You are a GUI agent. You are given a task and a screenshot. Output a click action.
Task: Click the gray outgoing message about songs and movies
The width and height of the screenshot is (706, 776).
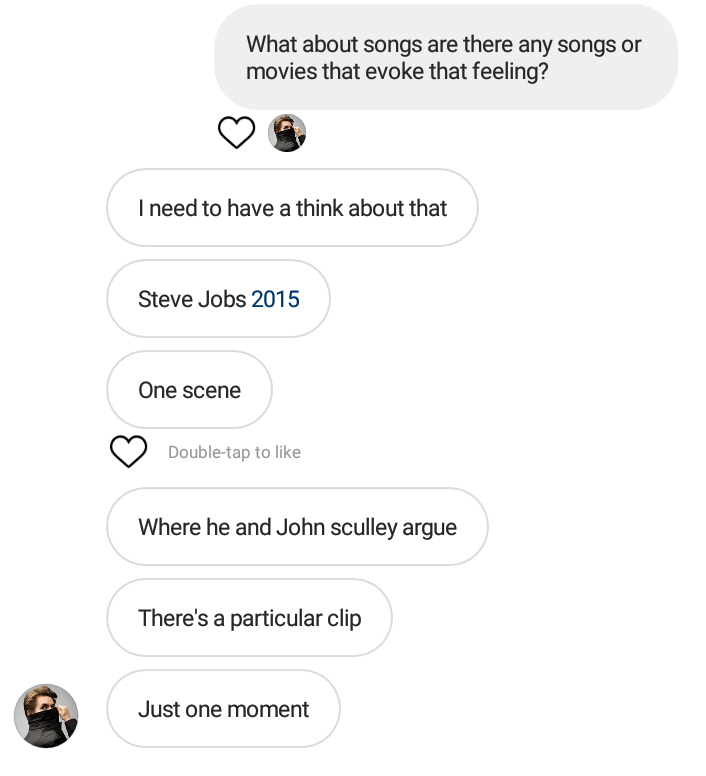point(445,58)
